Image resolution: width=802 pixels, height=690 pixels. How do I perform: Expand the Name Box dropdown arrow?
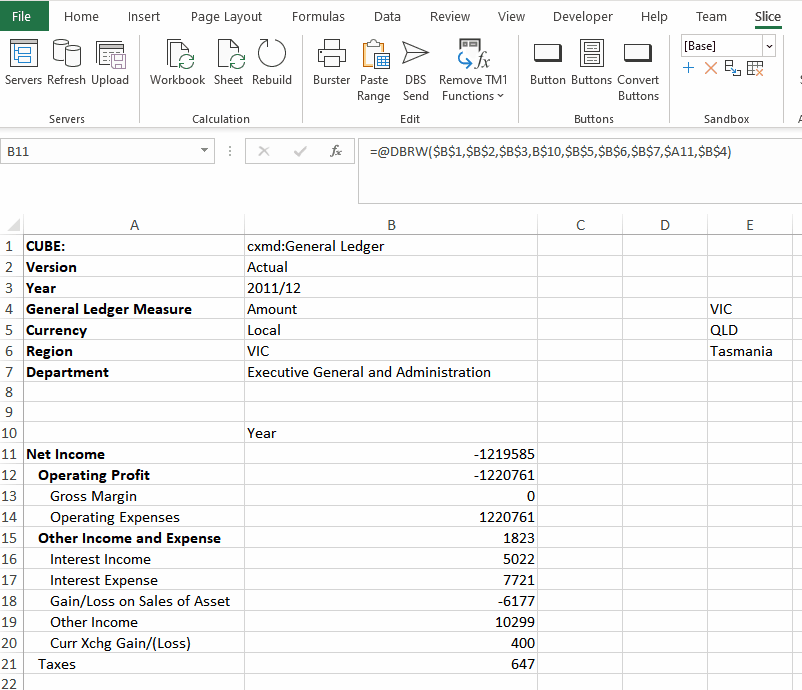coord(205,151)
